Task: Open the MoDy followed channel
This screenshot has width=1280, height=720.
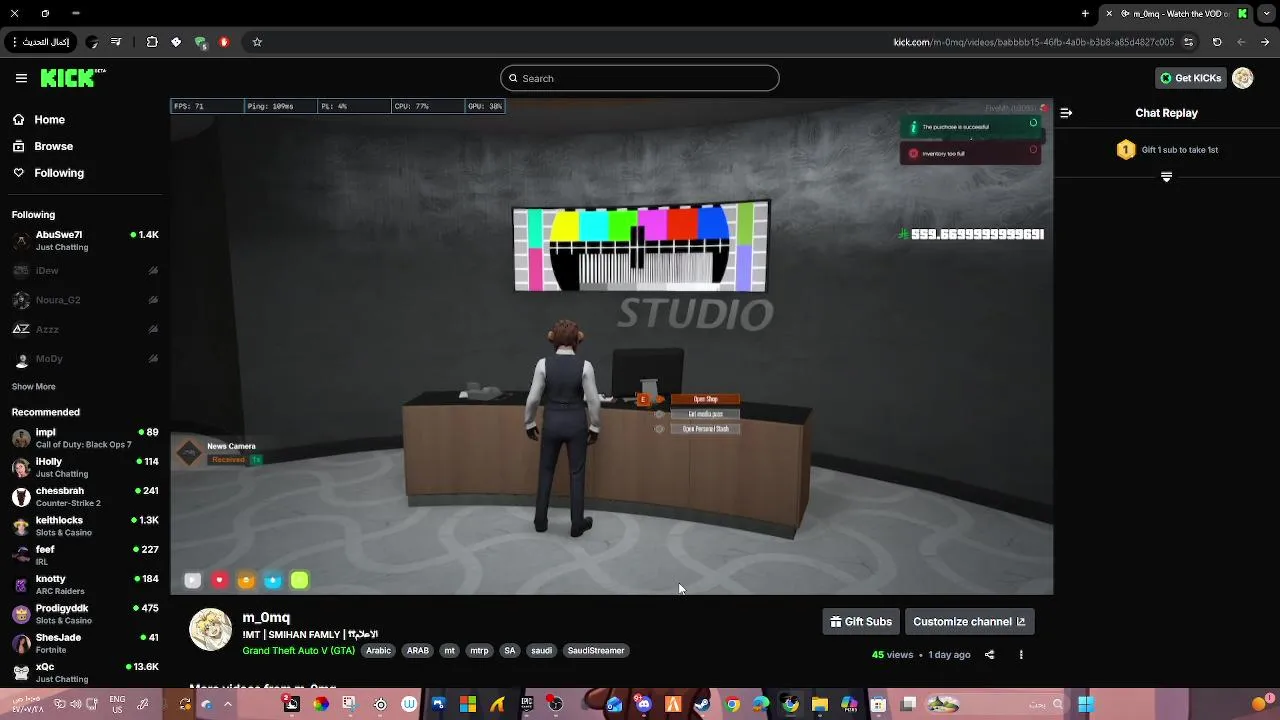Action: [x=85, y=358]
